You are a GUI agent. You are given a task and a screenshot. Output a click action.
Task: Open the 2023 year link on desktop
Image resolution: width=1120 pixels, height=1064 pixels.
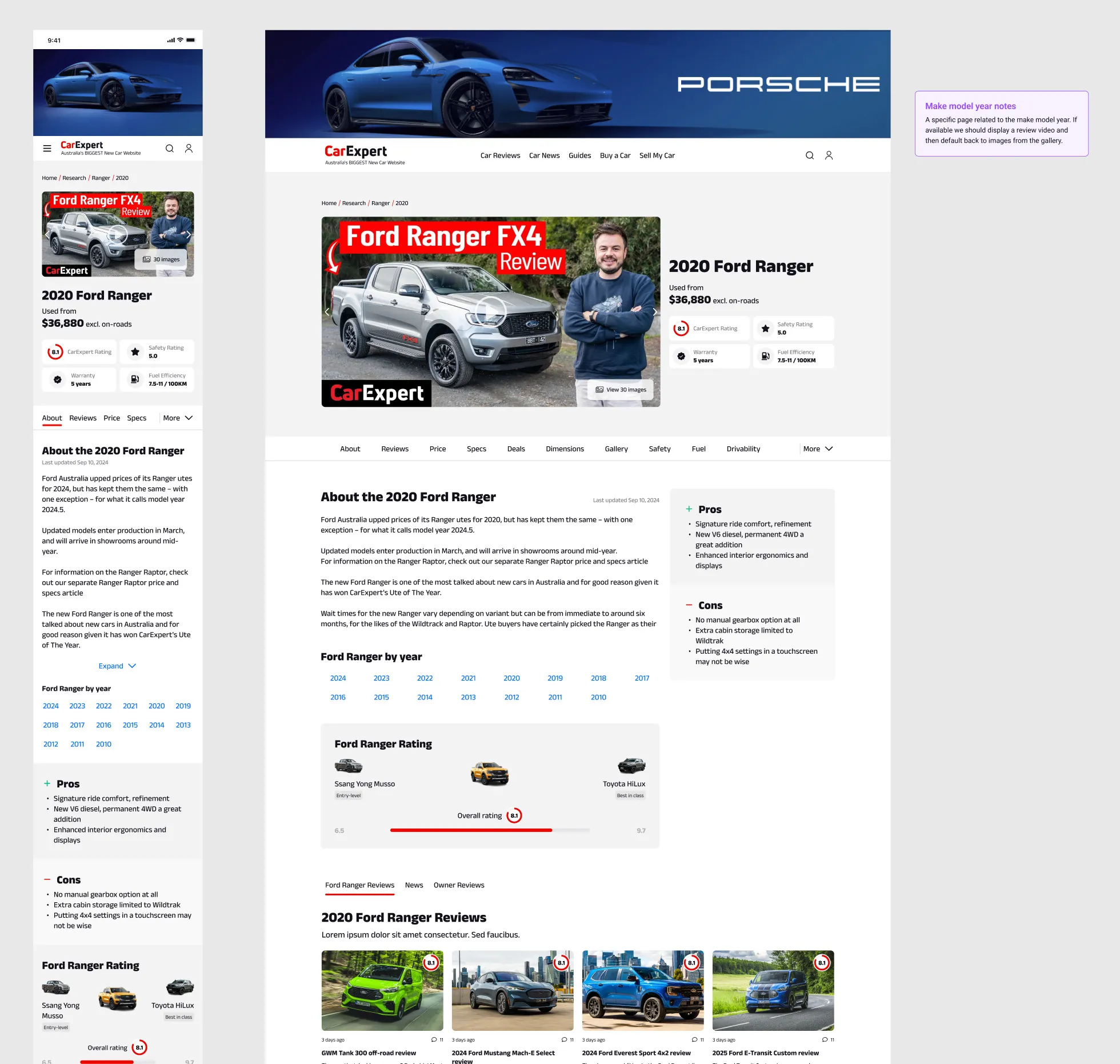(x=381, y=678)
